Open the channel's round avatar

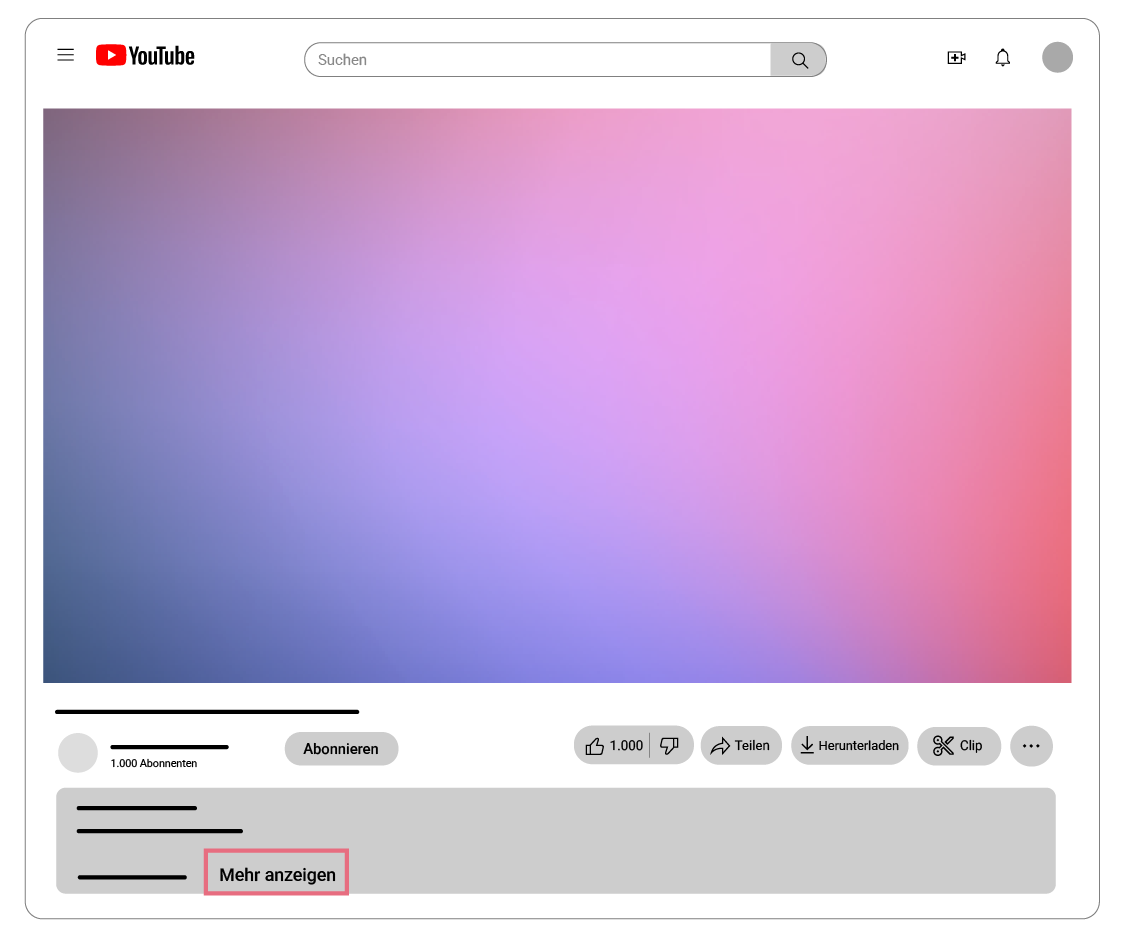(x=78, y=753)
